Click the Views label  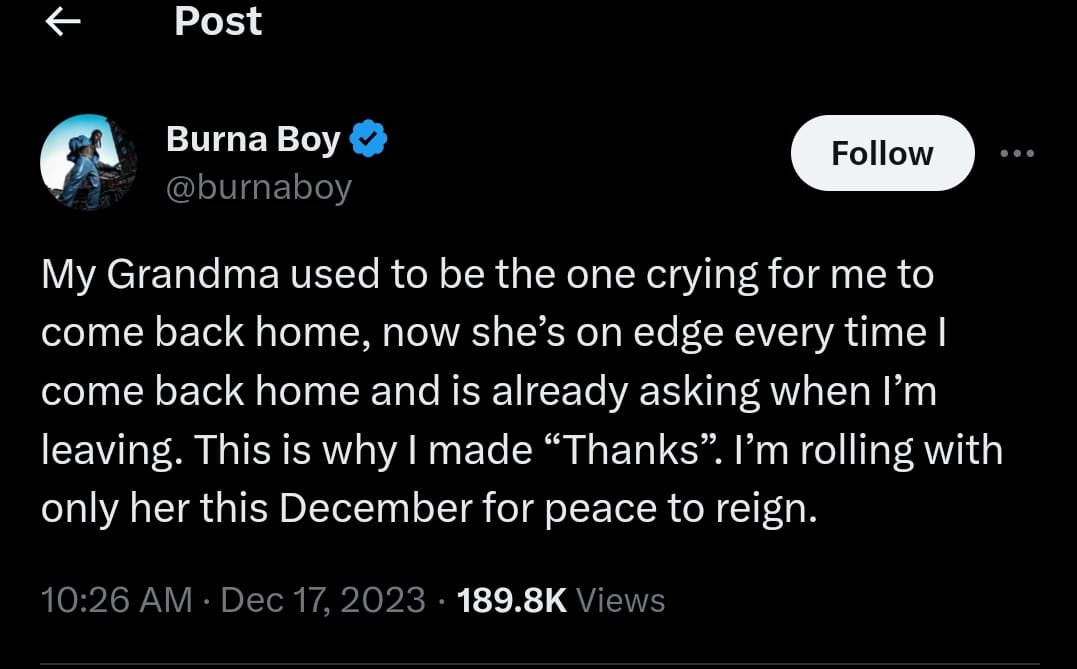click(621, 600)
